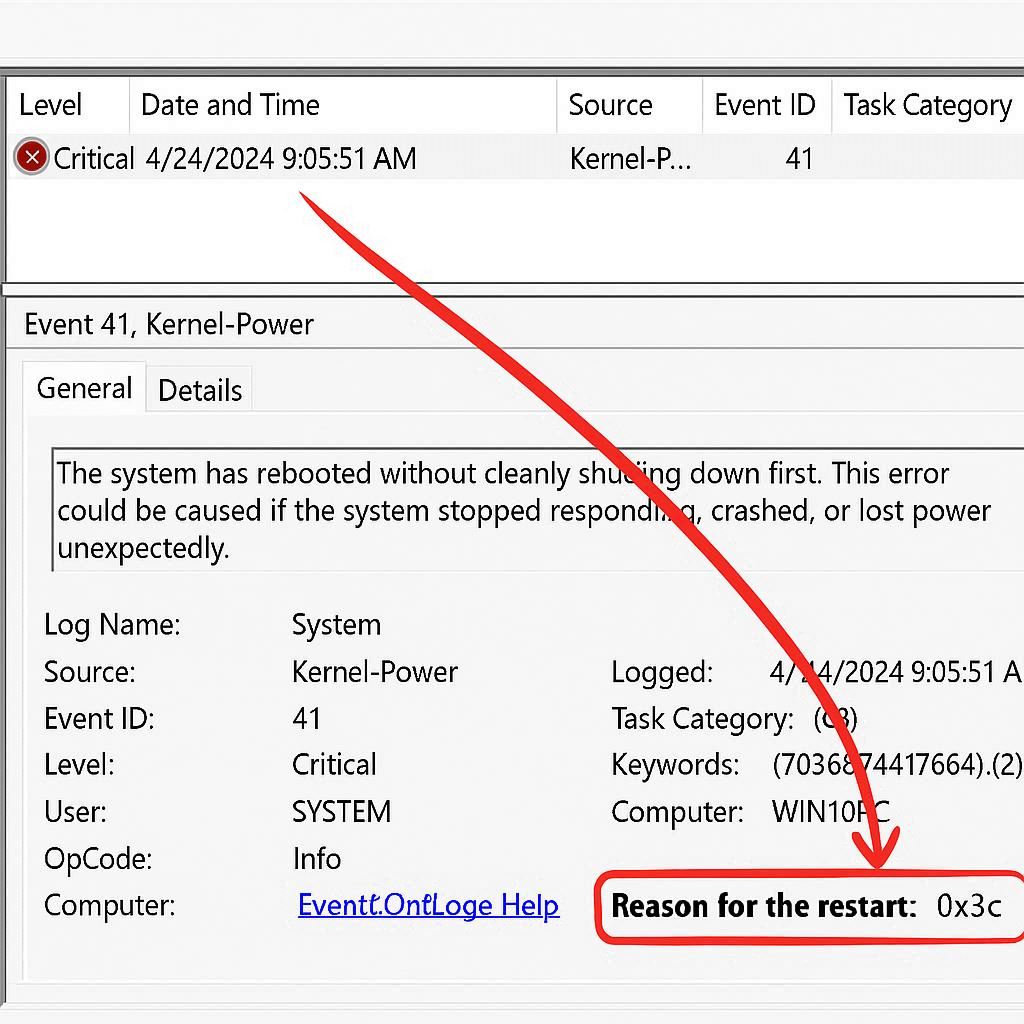
Task: Open the Event Log Online Help link
Action: tap(428, 906)
